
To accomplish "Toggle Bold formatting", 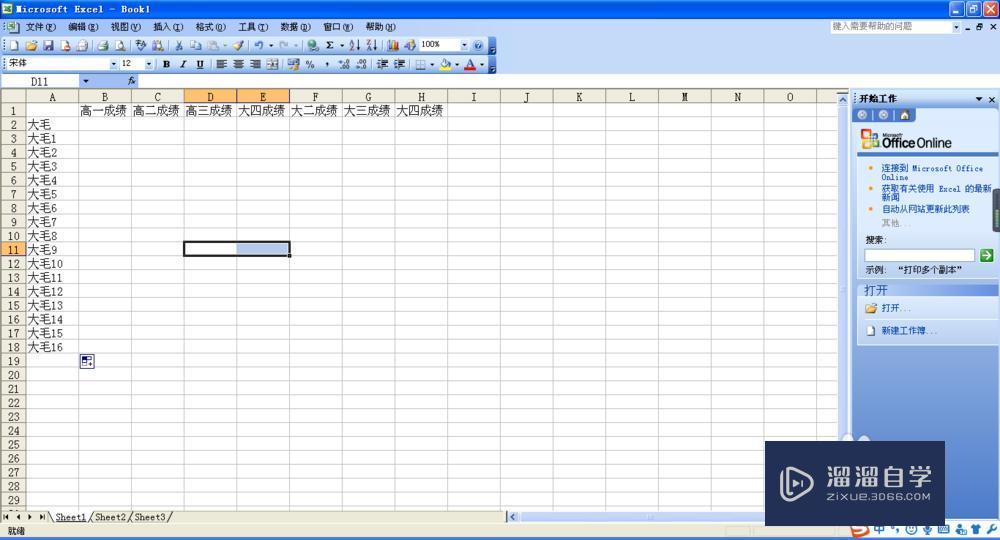I will pyautogui.click(x=166, y=64).
